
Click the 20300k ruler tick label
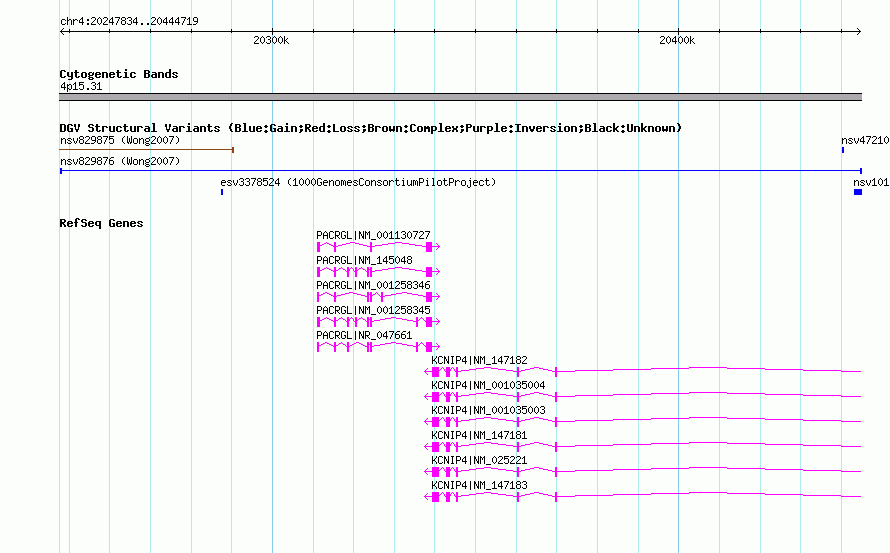click(271, 40)
